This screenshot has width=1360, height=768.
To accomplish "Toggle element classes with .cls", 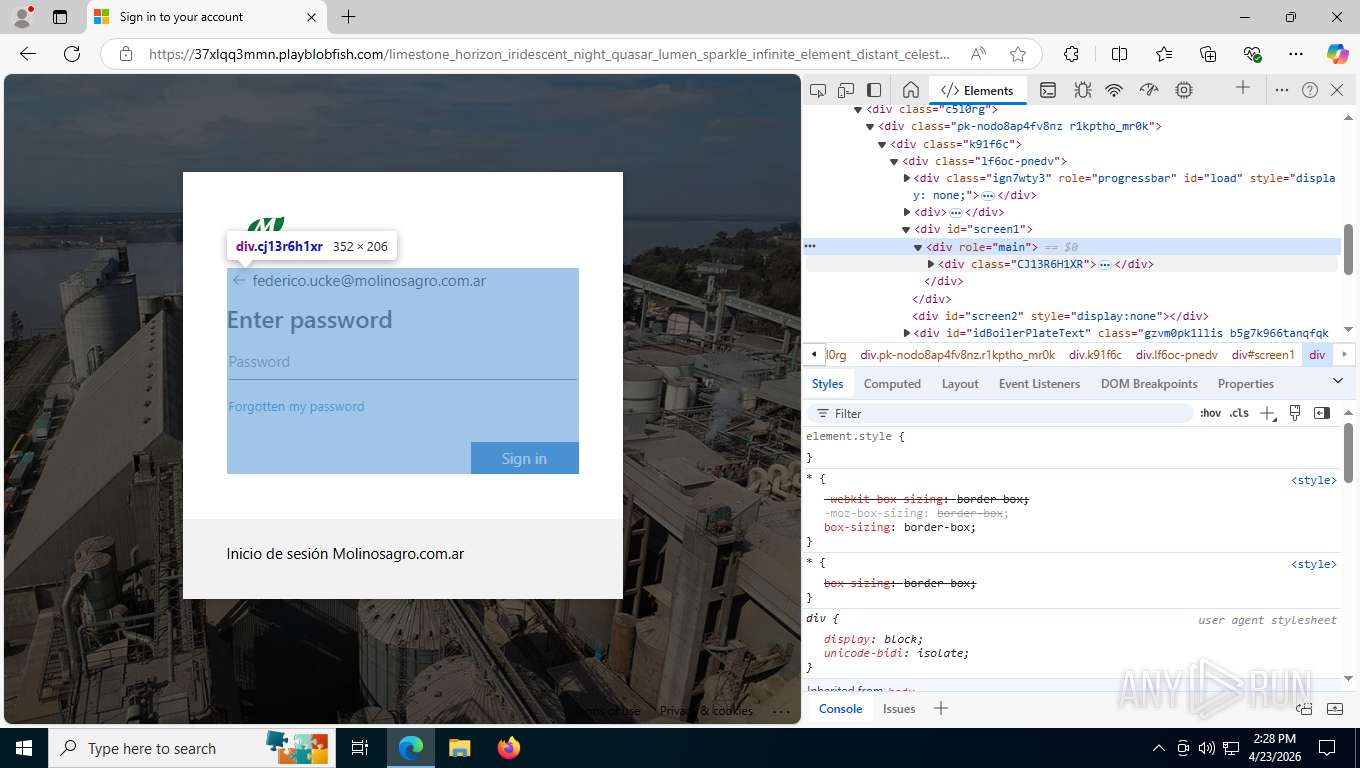I will [1239, 413].
